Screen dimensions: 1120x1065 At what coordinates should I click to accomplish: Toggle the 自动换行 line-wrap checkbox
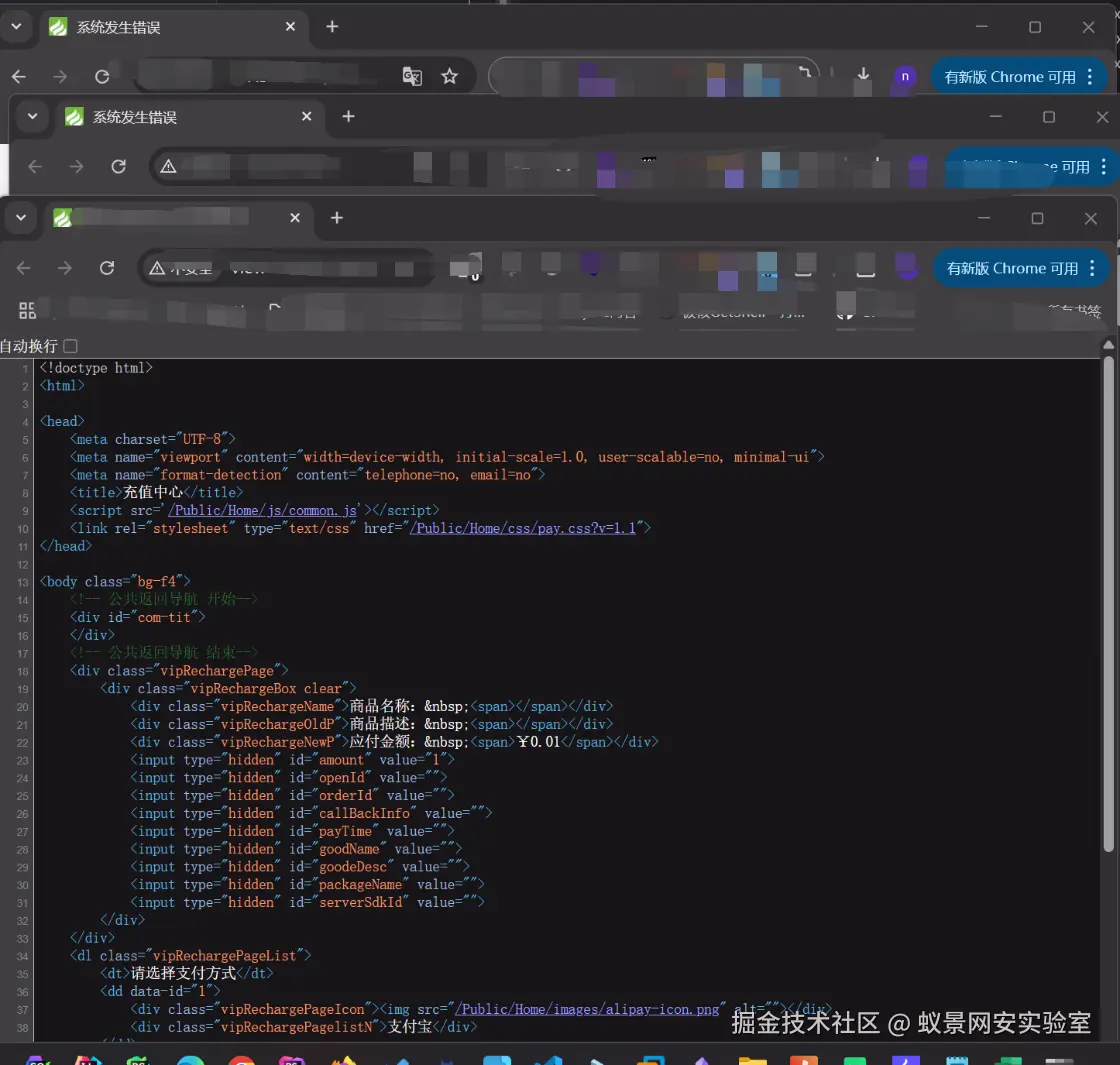(x=70, y=346)
